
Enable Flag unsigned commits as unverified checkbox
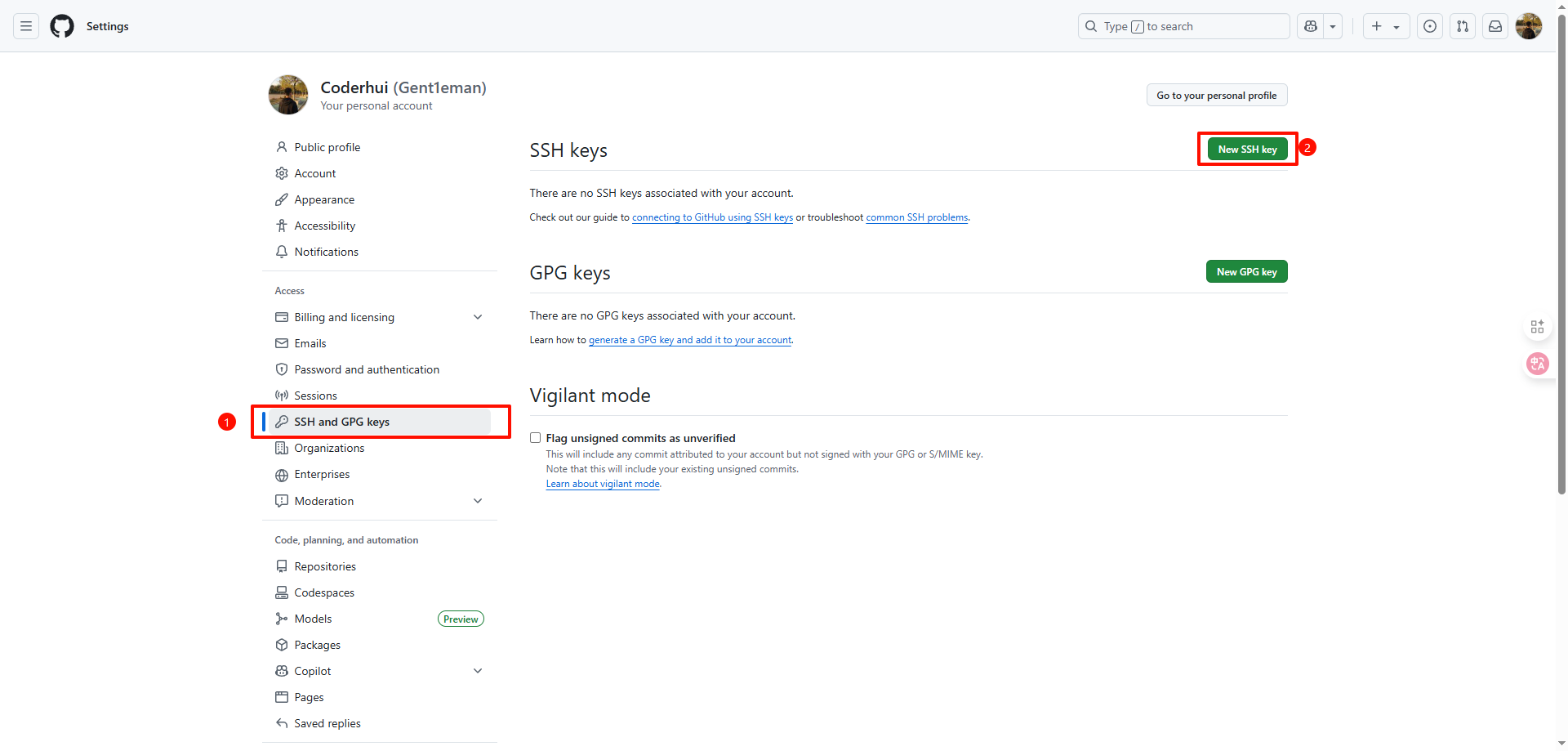click(x=536, y=438)
